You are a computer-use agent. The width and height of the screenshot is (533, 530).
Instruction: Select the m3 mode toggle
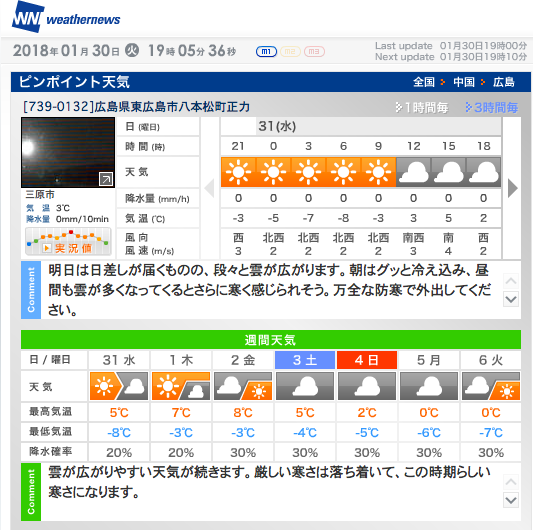tap(314, 52)
